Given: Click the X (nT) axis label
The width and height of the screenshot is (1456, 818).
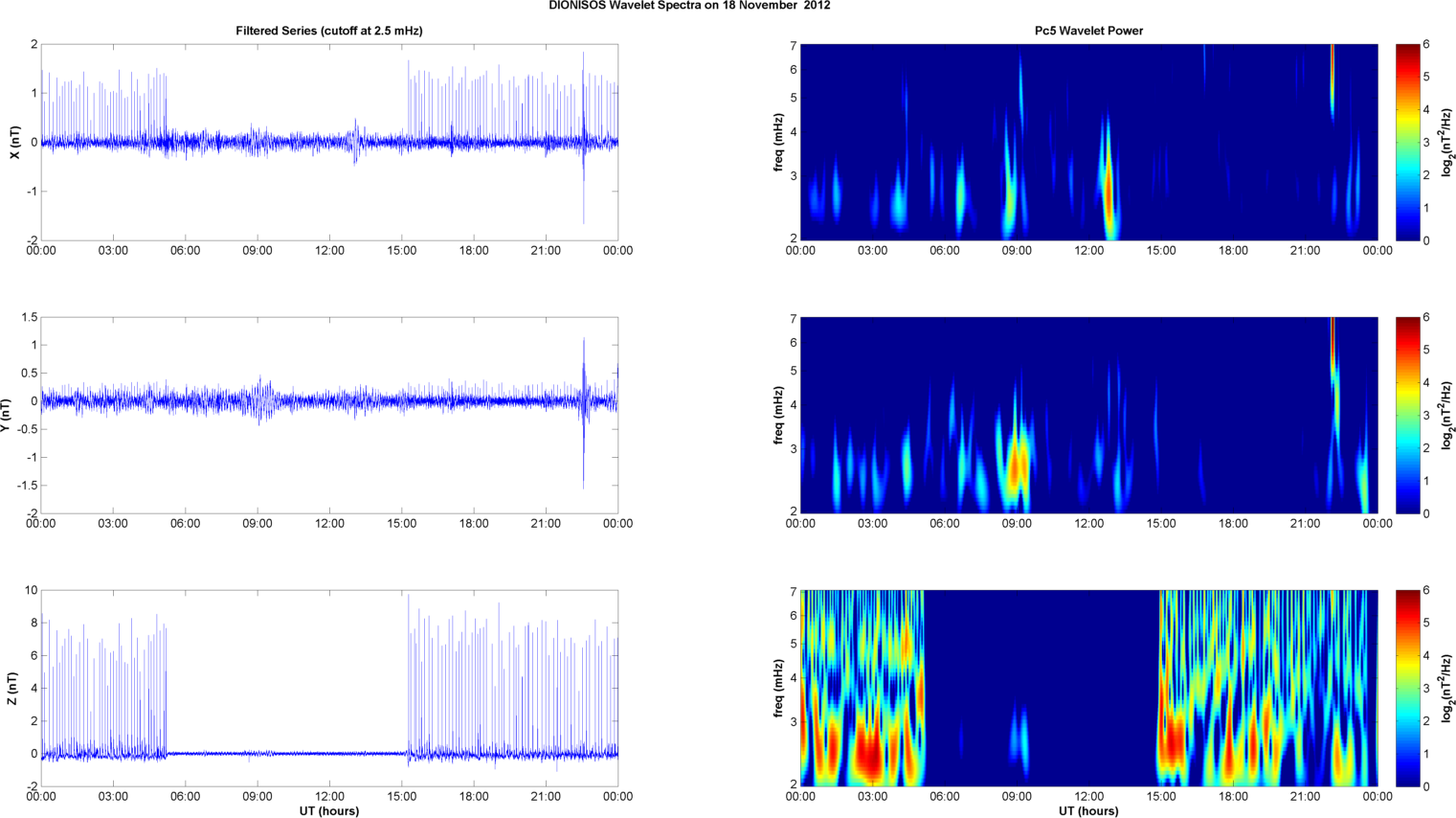Looking at the screenshot, I should pyautogui.click(x=14, y=142).
